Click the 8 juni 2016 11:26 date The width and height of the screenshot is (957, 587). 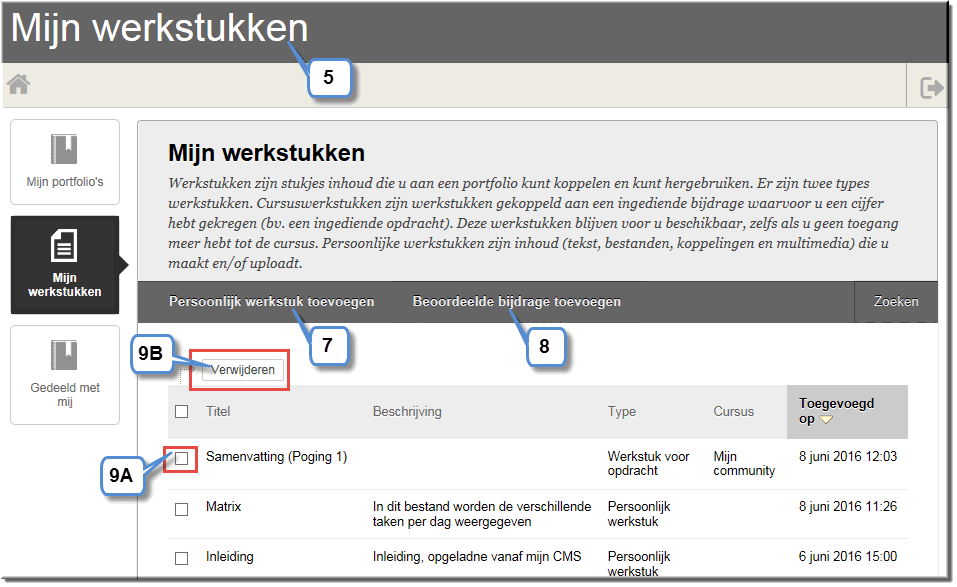pos(848,506)
